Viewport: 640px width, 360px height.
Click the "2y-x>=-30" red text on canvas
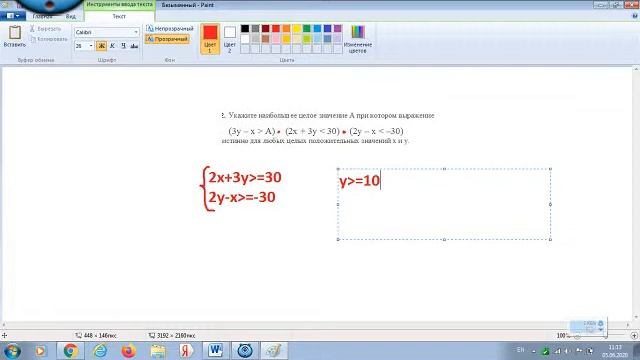(x=242, y=197)
